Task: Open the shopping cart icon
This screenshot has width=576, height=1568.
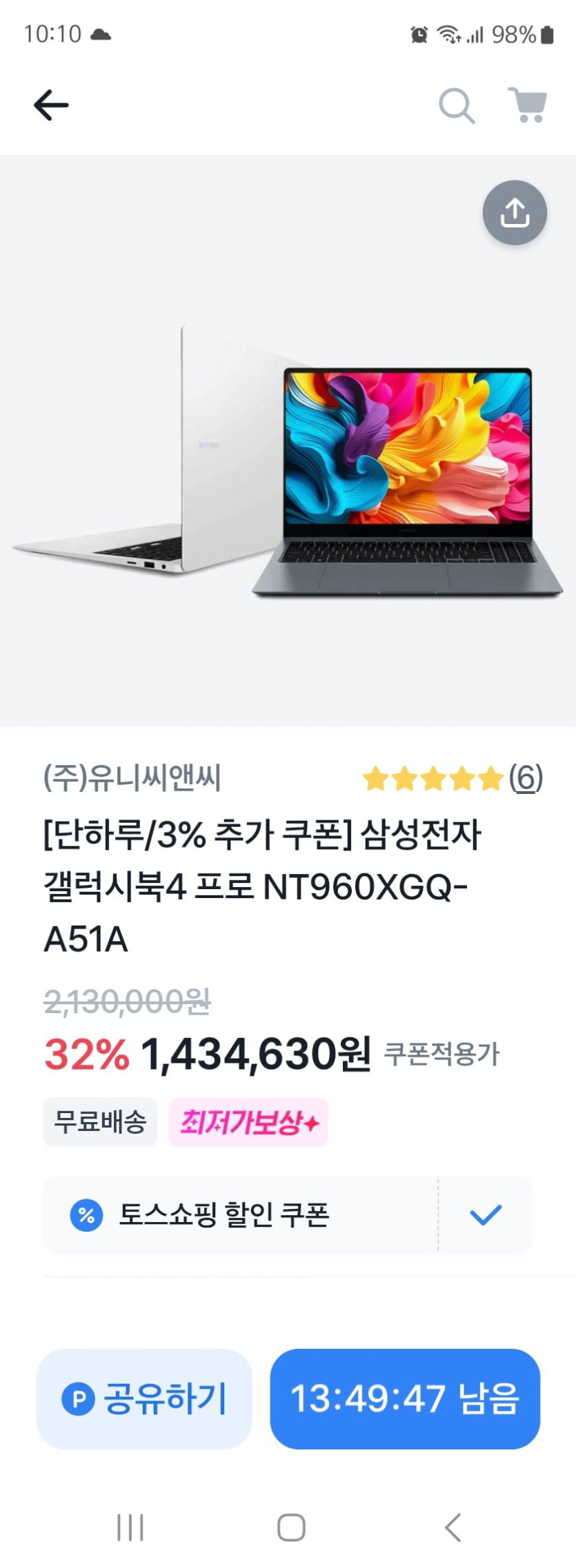Action: coord(528,105)
